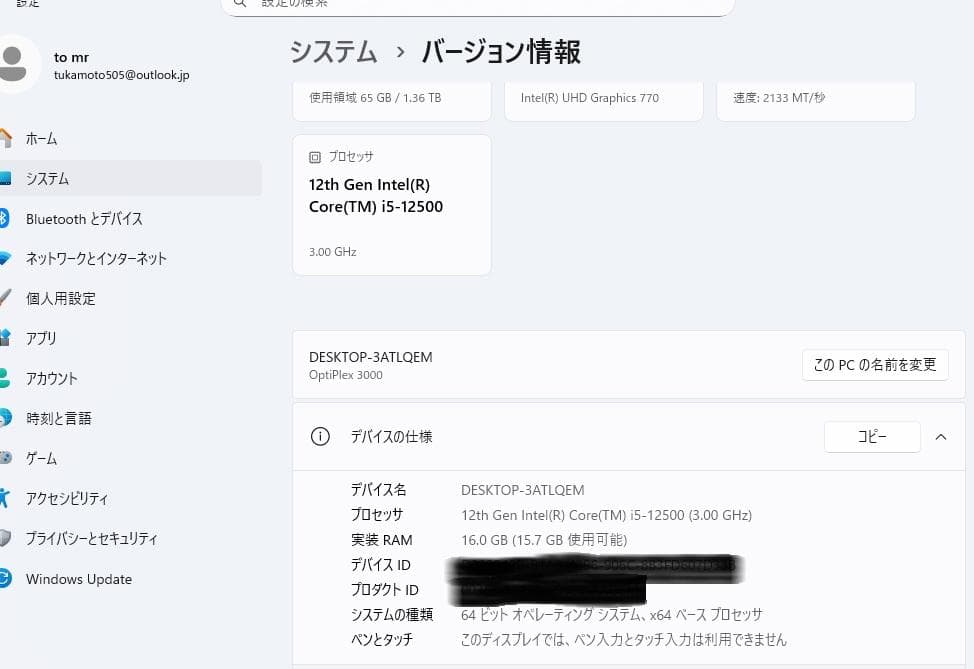Click the Intel UHD Graphics 770 card
This screenshot has height=669, width=974.
[603, 97]
